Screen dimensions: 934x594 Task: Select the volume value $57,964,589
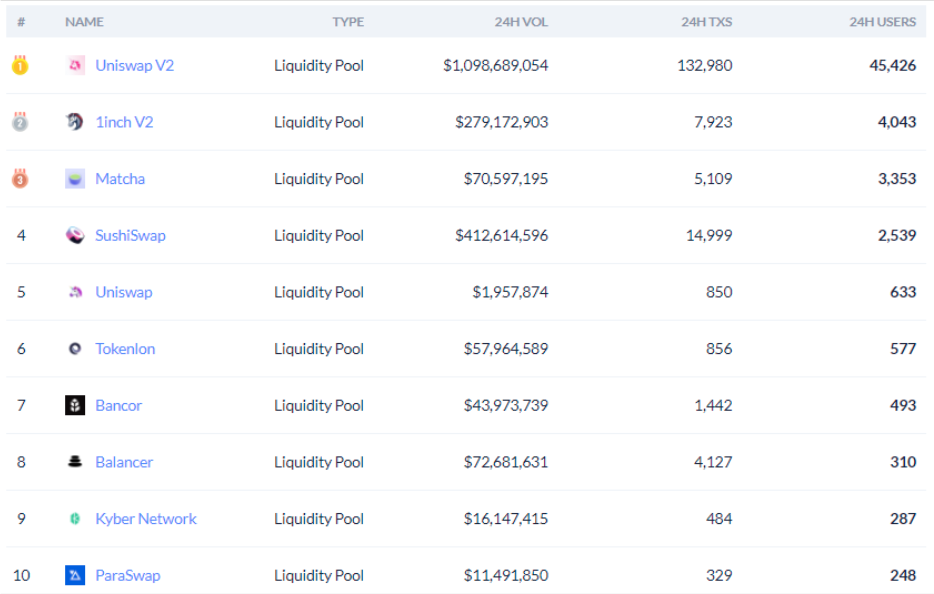pyautogui.click(x=506, y=349)
